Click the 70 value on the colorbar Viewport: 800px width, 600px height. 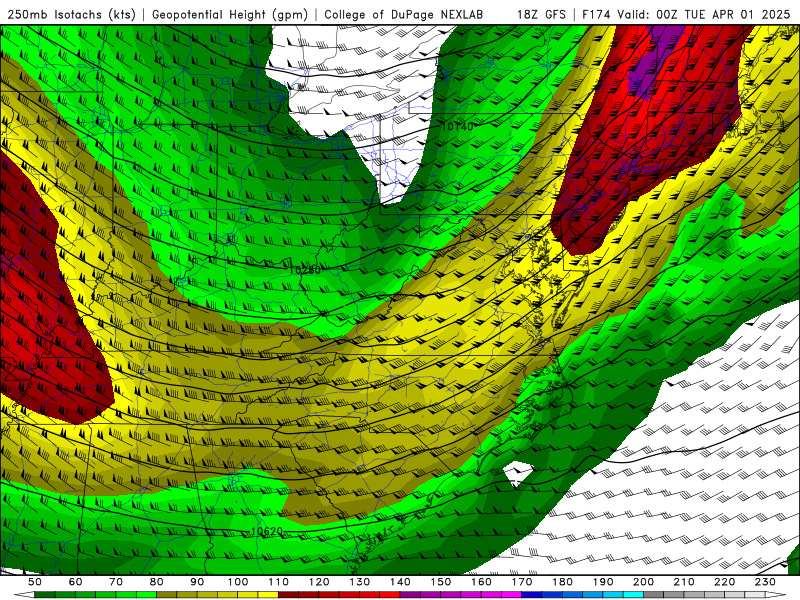116,582
